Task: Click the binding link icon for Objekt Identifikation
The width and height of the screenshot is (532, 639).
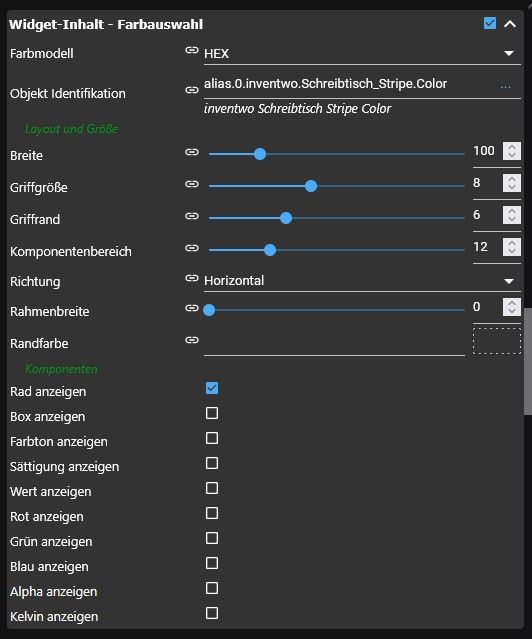Action: pyautogui.click(x=192, y=90)
